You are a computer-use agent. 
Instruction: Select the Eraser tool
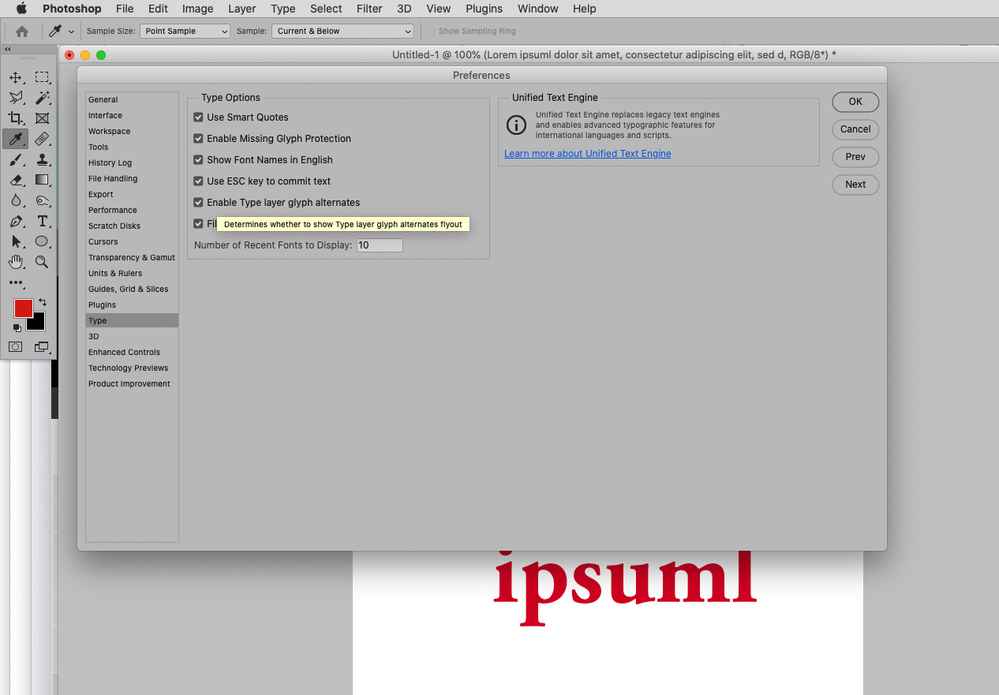click(x=15, y=180)
